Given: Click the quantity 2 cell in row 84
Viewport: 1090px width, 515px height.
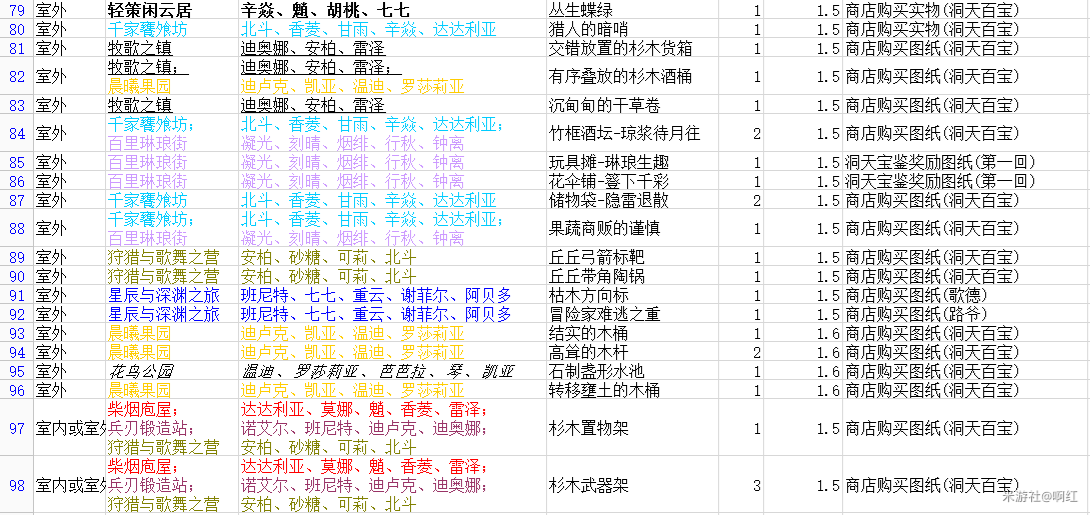Looking at the screenshot, I should [x=741, y=133].
